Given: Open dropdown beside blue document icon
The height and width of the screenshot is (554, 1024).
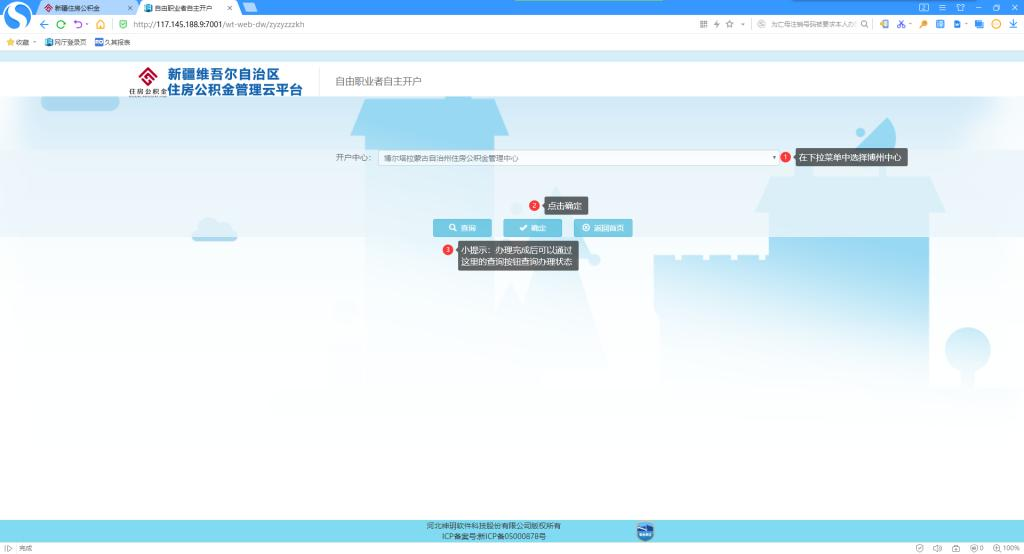Looking at the screenshot, I should point(967,25).
